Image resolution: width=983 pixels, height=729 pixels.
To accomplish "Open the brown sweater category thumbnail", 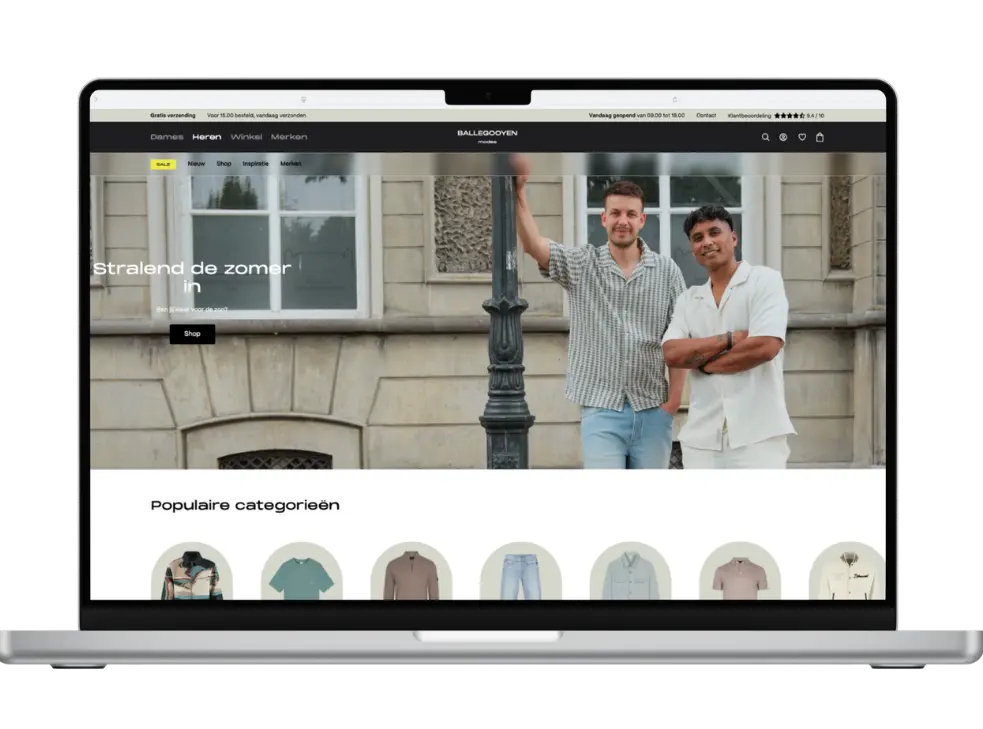I will tap(411, 571).
